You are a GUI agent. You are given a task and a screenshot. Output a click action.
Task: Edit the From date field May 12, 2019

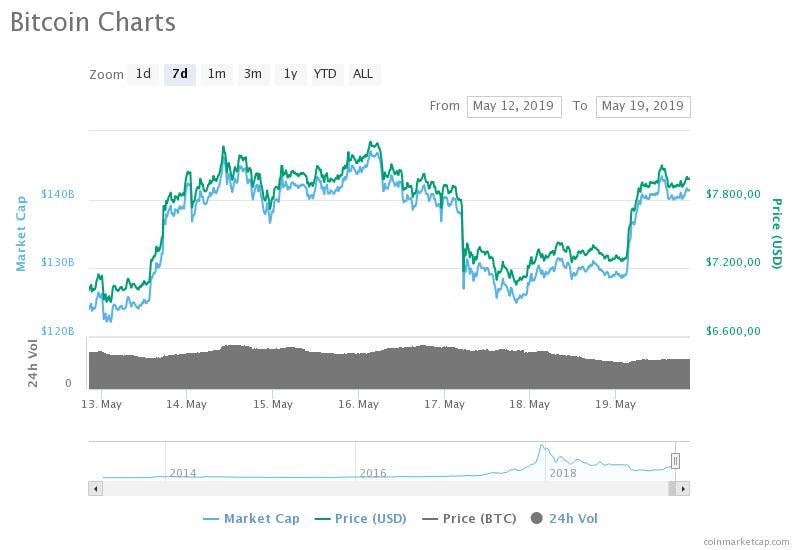pos(514,107)
